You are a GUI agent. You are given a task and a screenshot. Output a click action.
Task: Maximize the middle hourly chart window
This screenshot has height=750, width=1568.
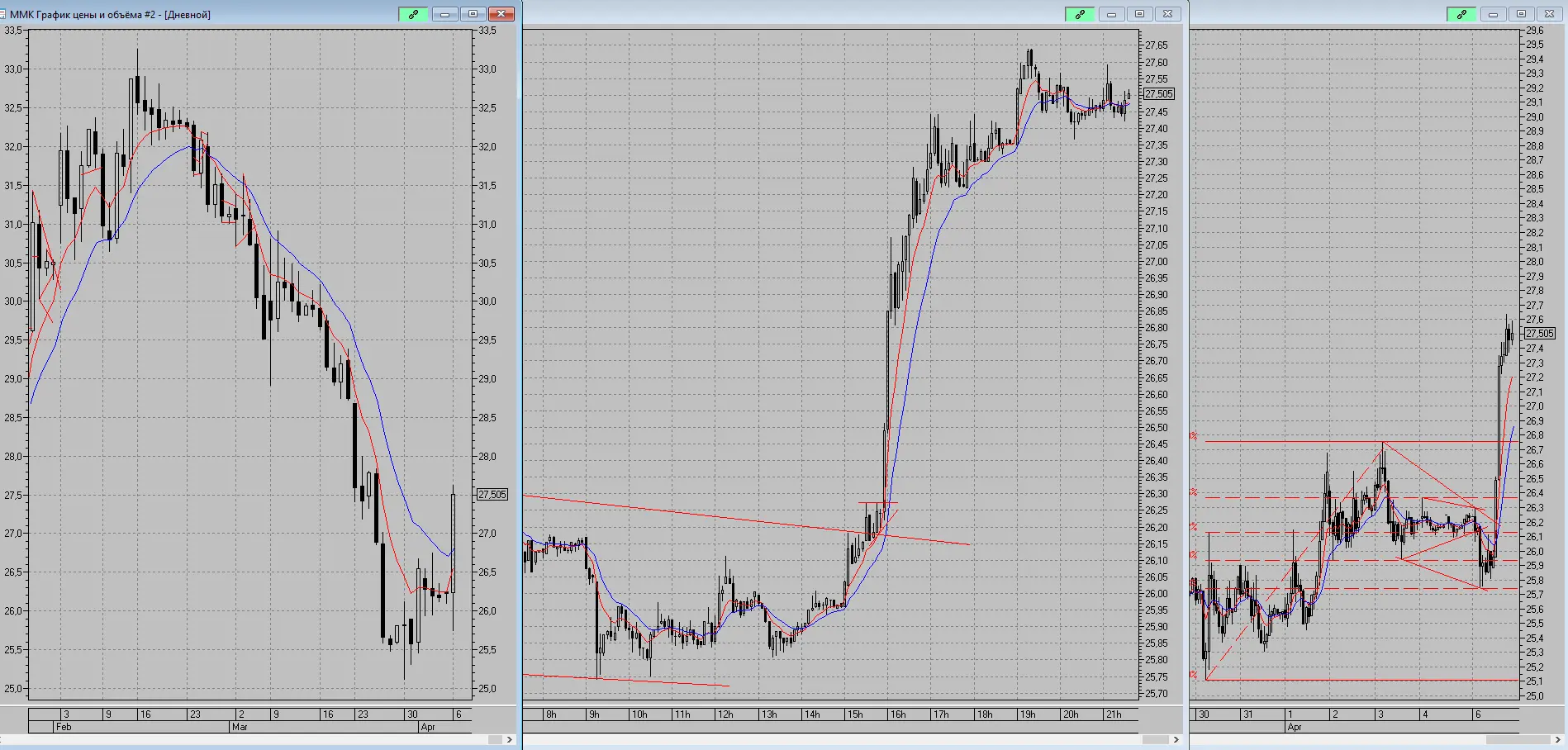point(1139,14)
